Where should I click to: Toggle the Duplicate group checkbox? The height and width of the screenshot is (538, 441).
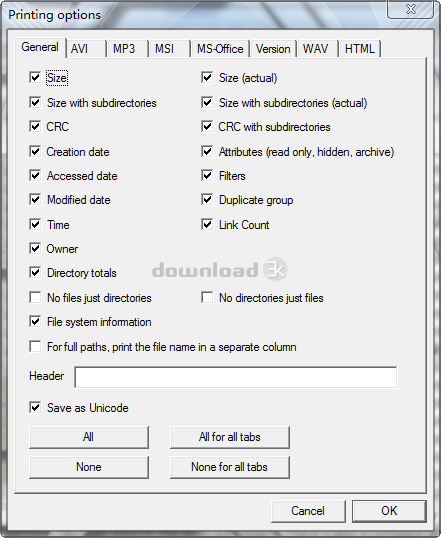pyautogui.click(x=207, y=199)
